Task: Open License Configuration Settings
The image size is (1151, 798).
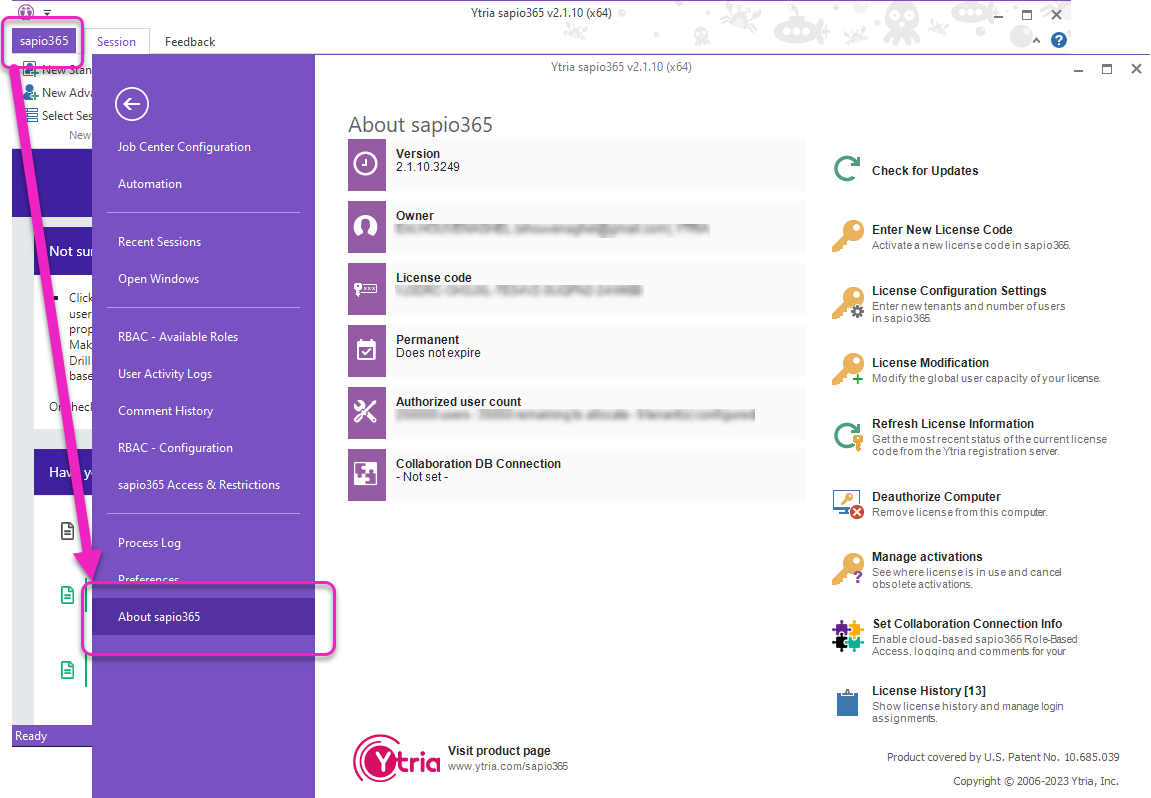Action: (x=959, y=291)
